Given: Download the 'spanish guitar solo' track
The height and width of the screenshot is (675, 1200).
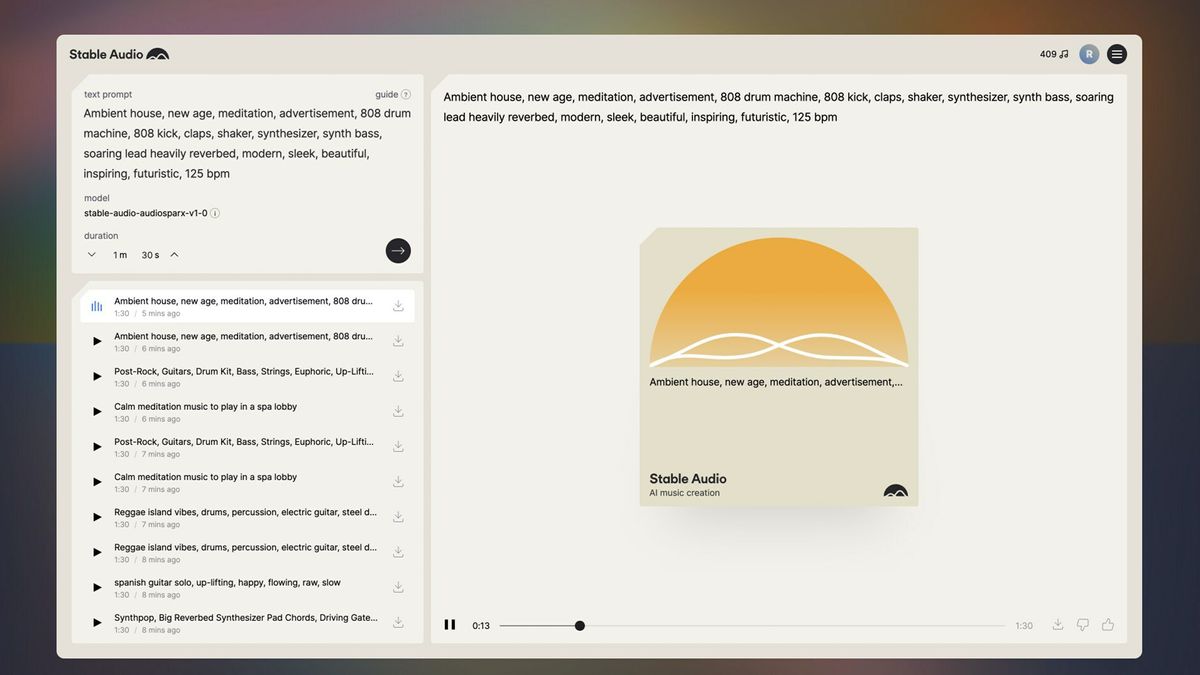Looking at the screenshot, I should coord(397,586).
